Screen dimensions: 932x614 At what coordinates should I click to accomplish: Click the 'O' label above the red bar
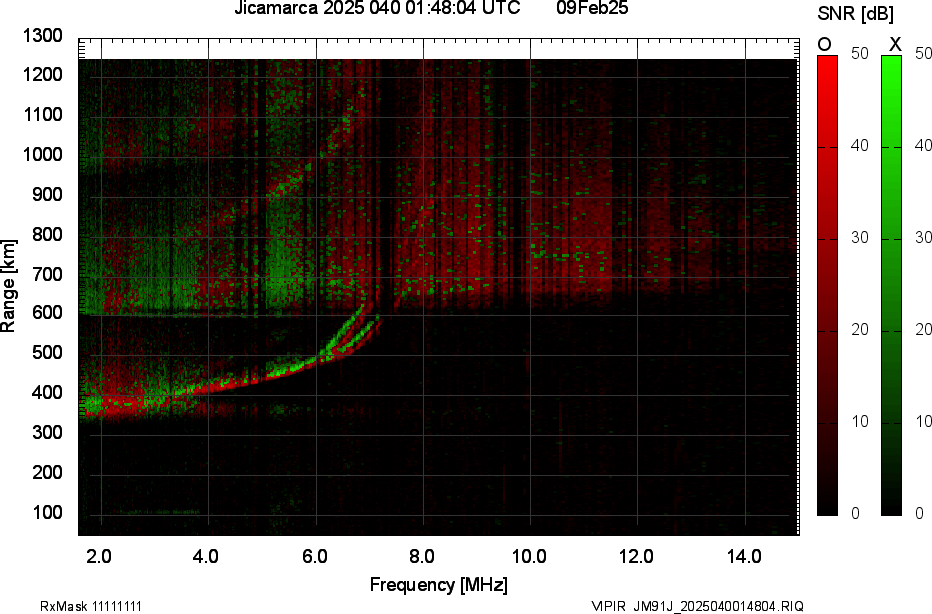824,45
